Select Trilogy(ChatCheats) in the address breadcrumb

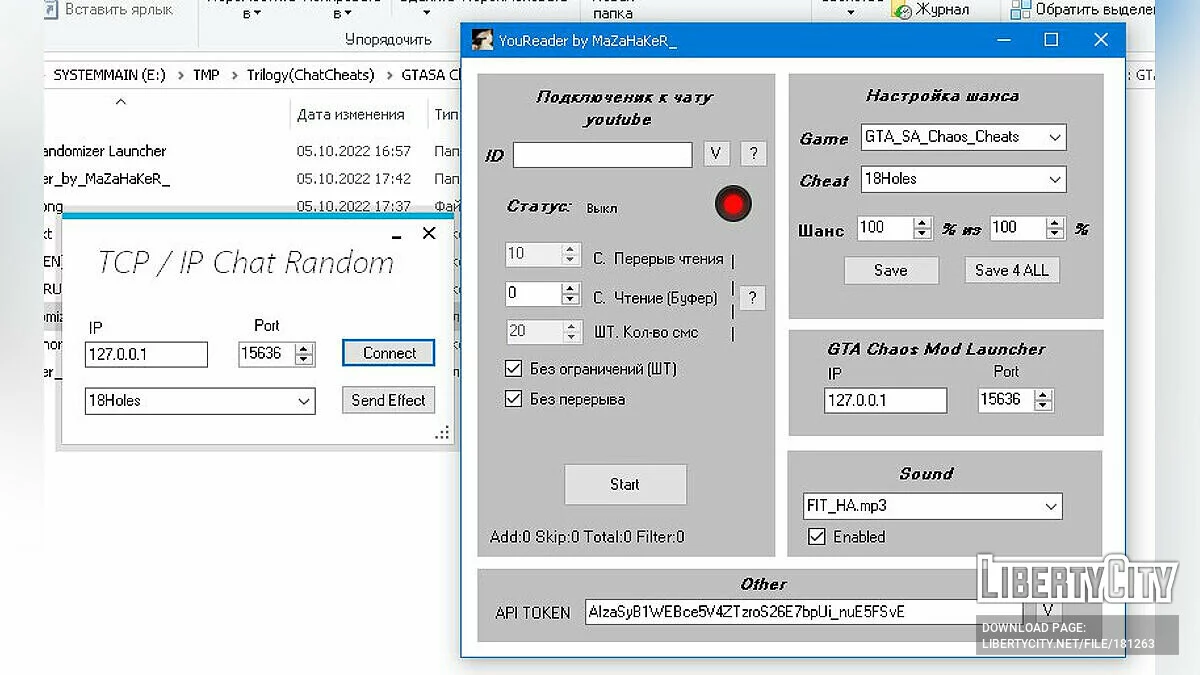pyautogui.click(x=310, y=75)
